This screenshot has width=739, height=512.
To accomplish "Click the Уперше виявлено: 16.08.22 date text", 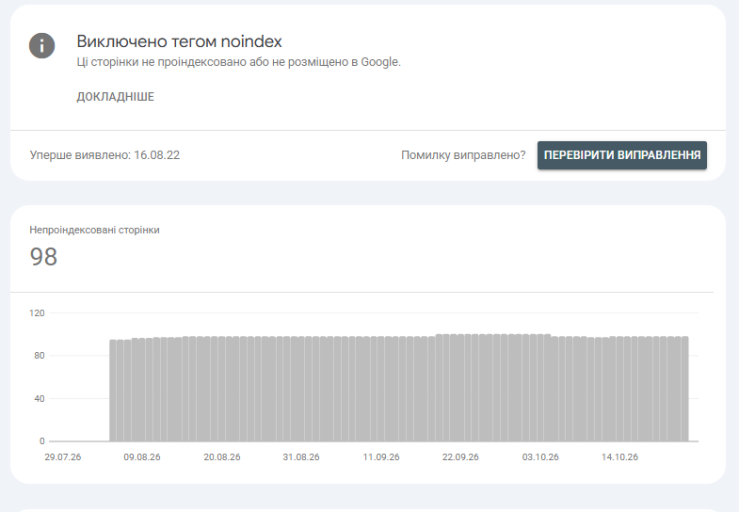I will pyautogui.click(x=105, y=155).
